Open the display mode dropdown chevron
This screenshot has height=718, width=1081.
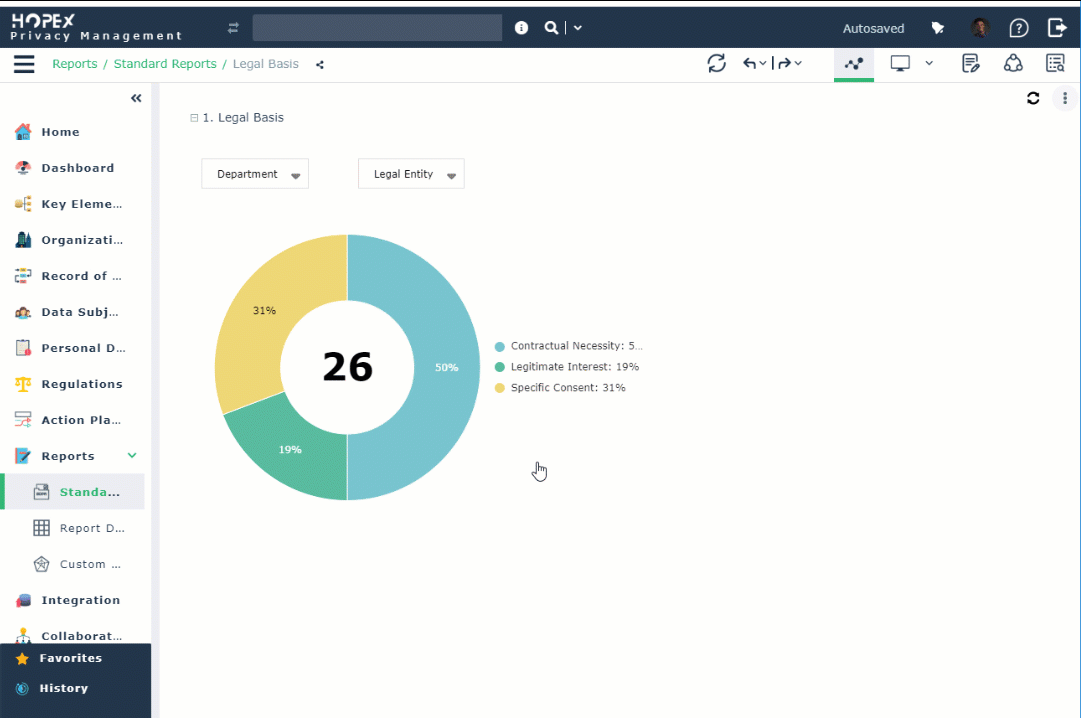point(929,63)
